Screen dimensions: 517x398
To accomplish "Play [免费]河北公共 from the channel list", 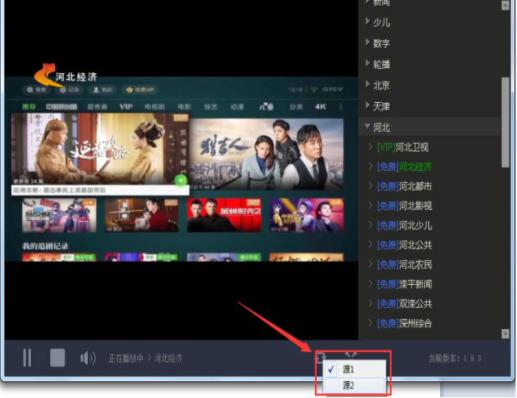I will tap(404, 245).
